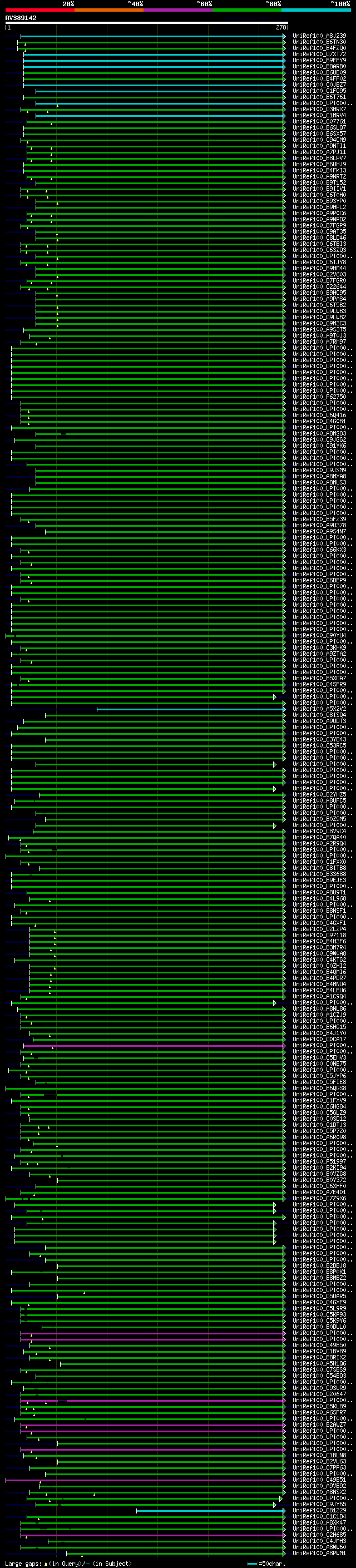Select the UniRef100_A9VB92 label
Viewport: 356px width, 1568px height.
[319, 1486]
